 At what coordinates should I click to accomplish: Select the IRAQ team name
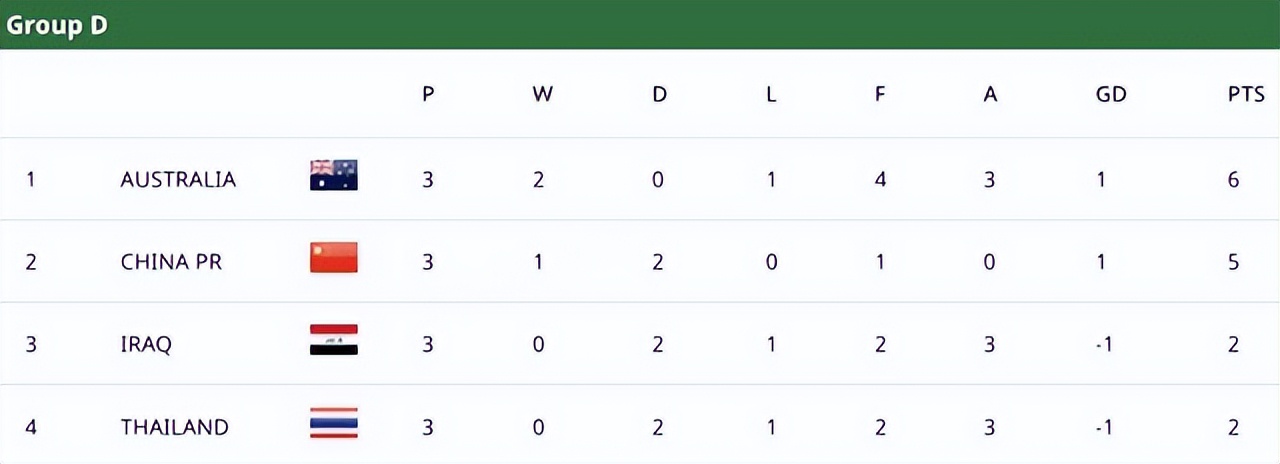[146, 345]
